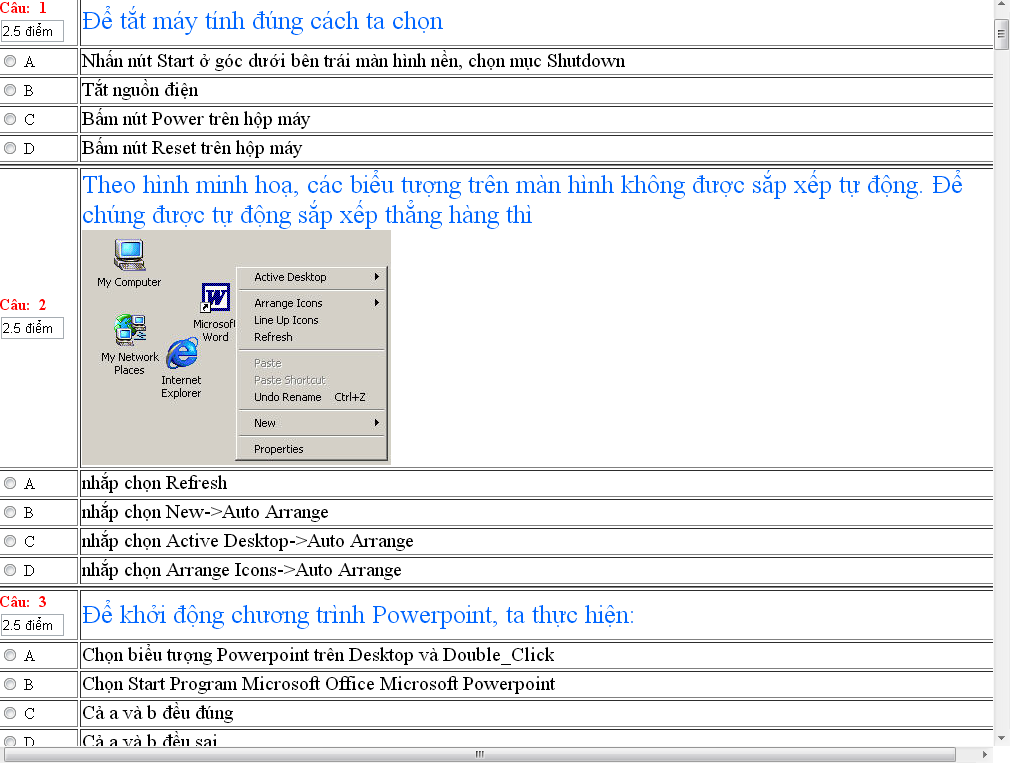This screenshot has width=1024, height=768.
Task: Pick radio D for 'Arrange Icons->Auto Arrange'
Action: pyautogui.click(x=10, y=570)
